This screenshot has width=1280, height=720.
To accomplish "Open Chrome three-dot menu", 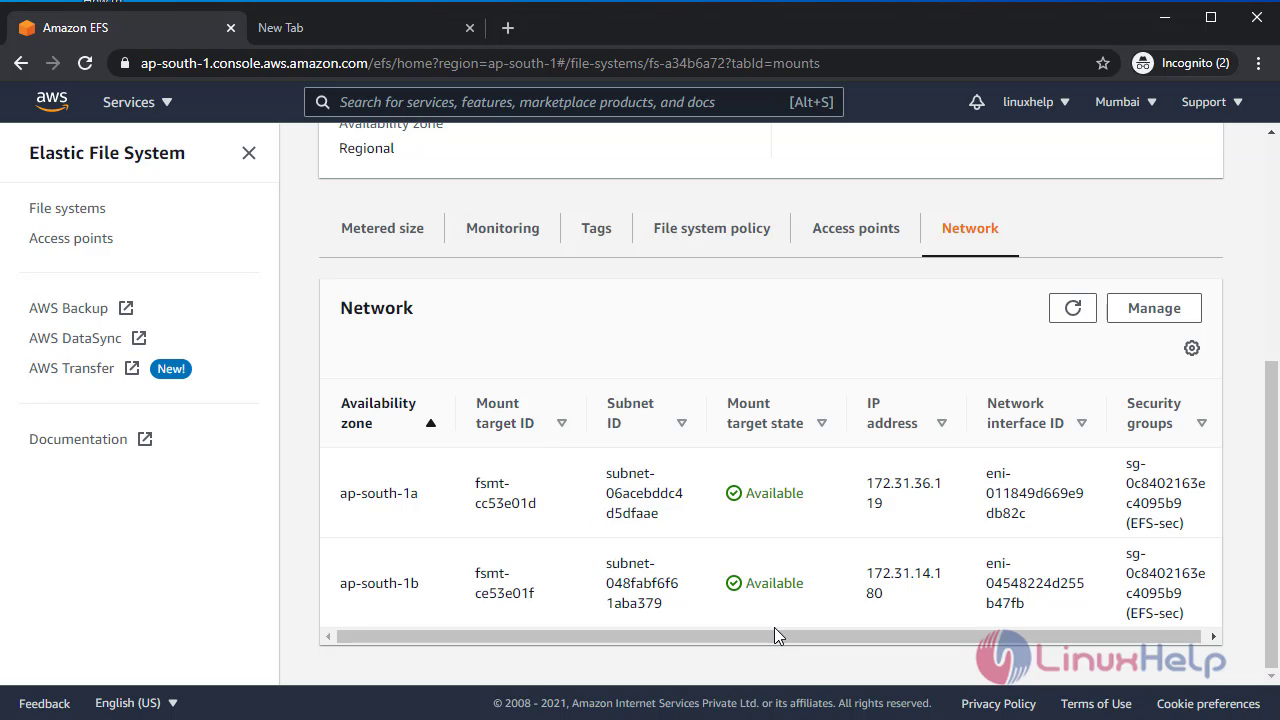I will click(x=1257, y=63).
